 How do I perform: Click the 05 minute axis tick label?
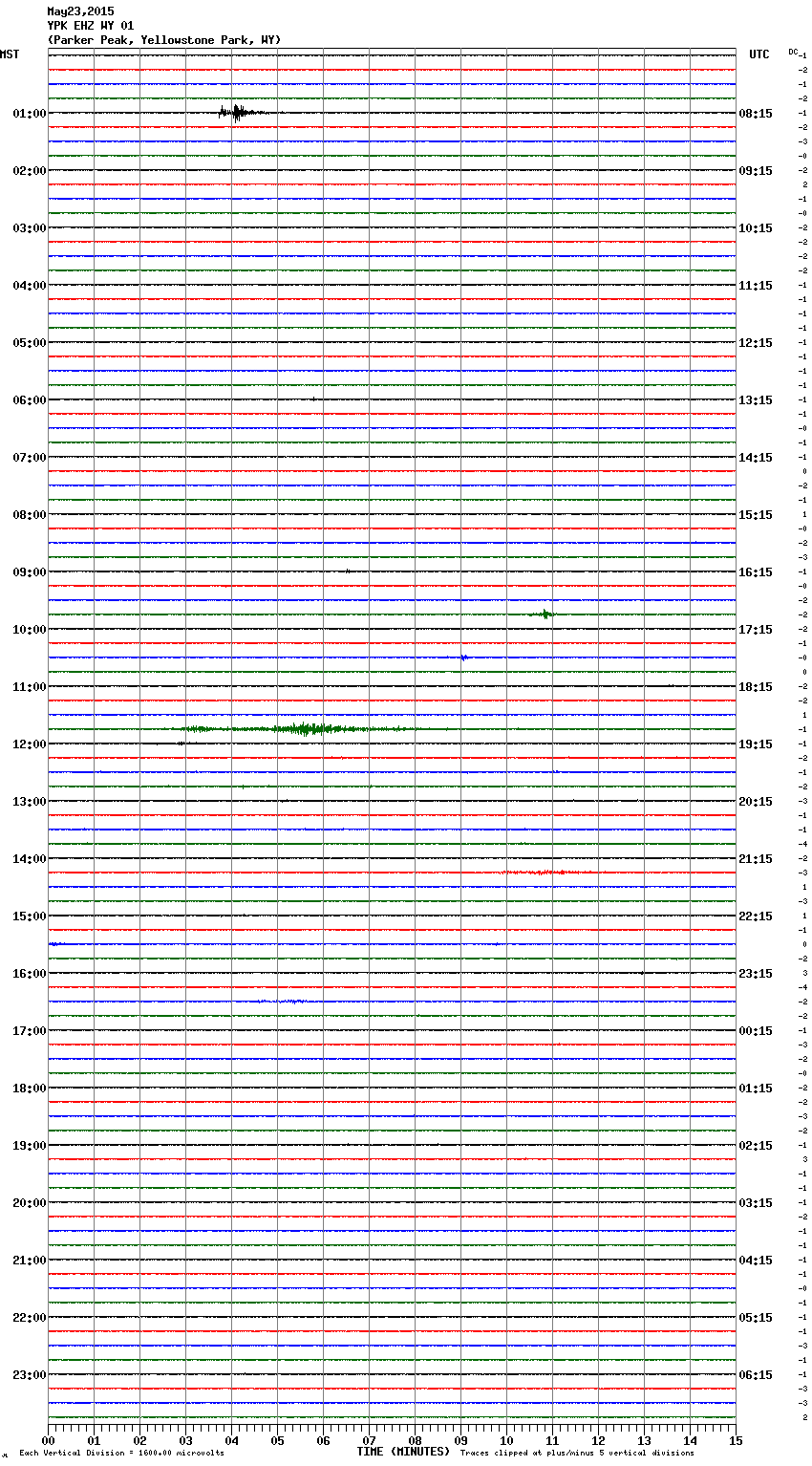277,1440
